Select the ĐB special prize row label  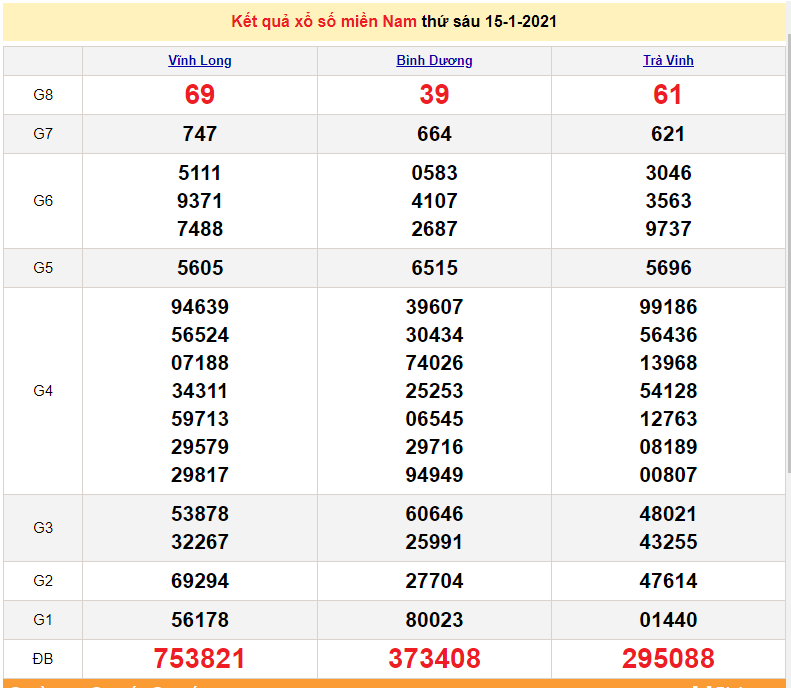click(x=43, y=659)
